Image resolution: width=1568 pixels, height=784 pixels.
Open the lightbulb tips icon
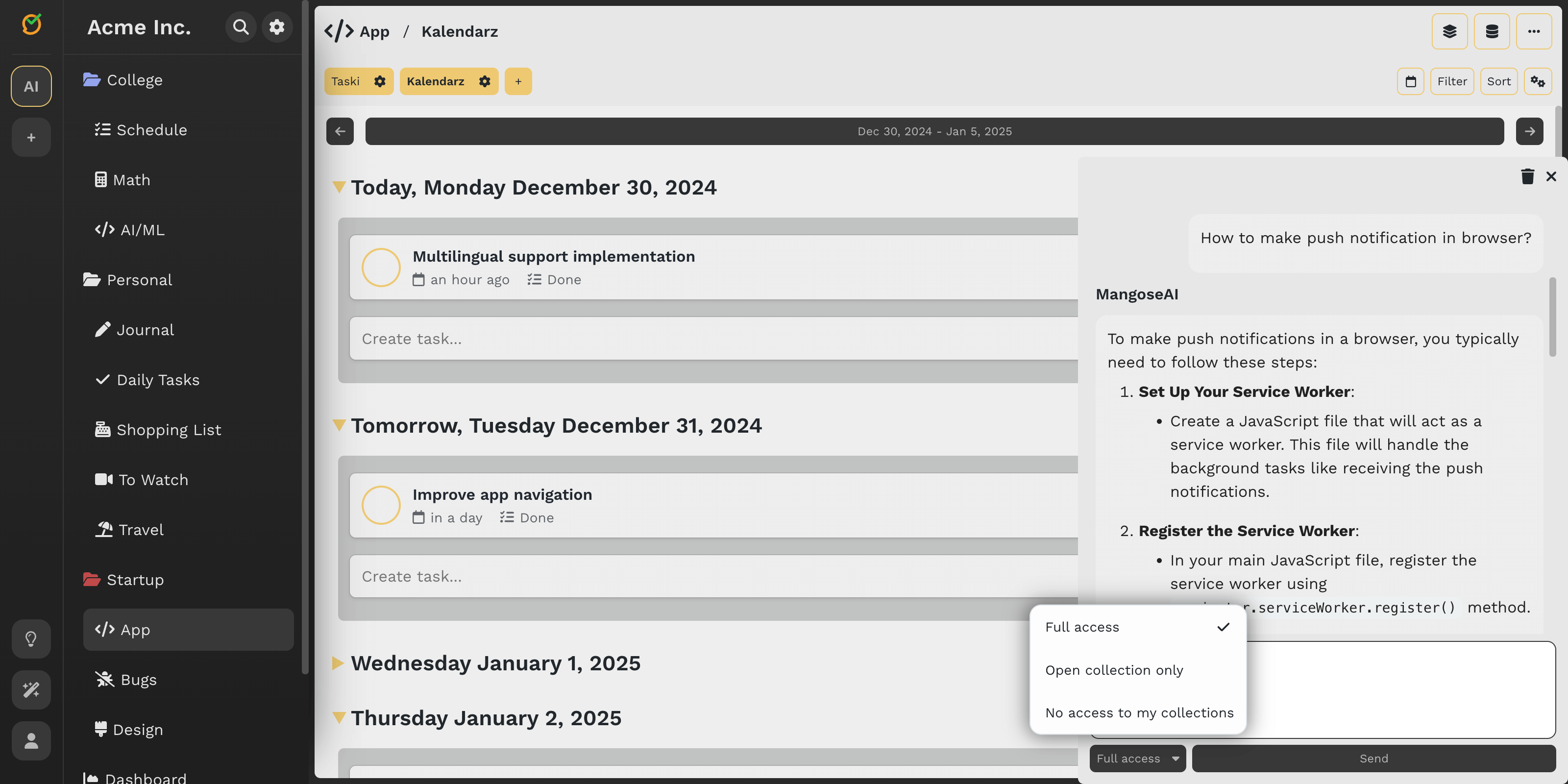(31, 638)
